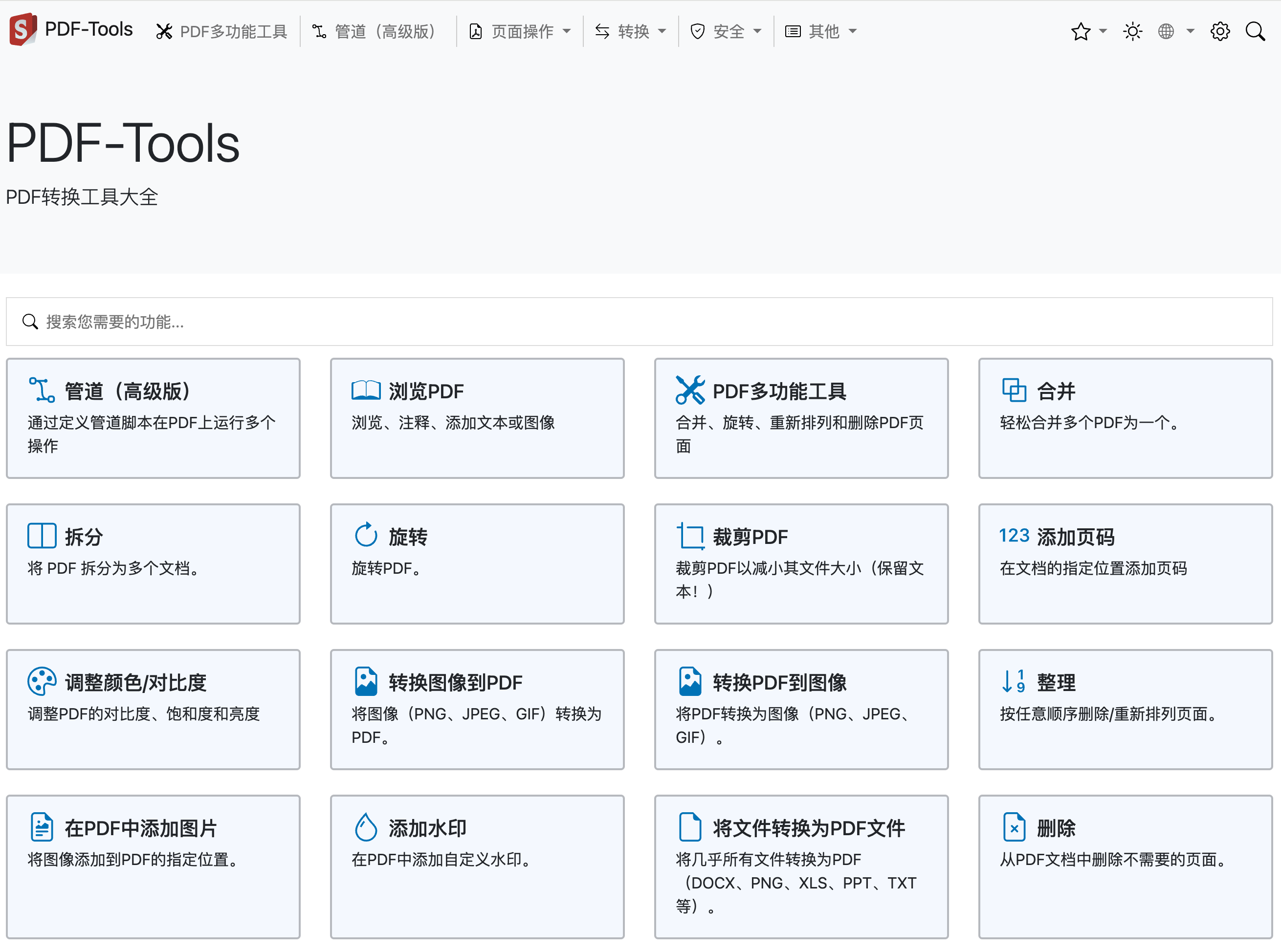1281x952 pixels.
Task: Click the 旋转 rotate icon
Action: point(366,535)
